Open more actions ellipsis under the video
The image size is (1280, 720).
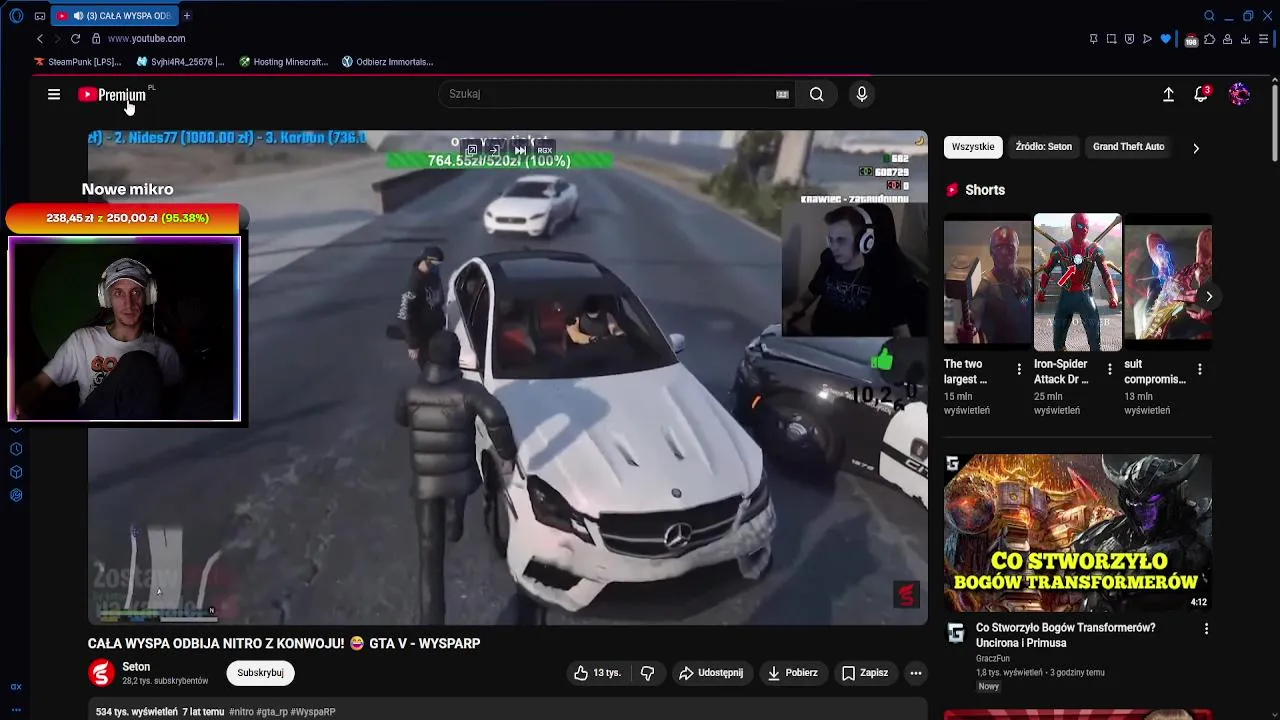pos(915,673)
